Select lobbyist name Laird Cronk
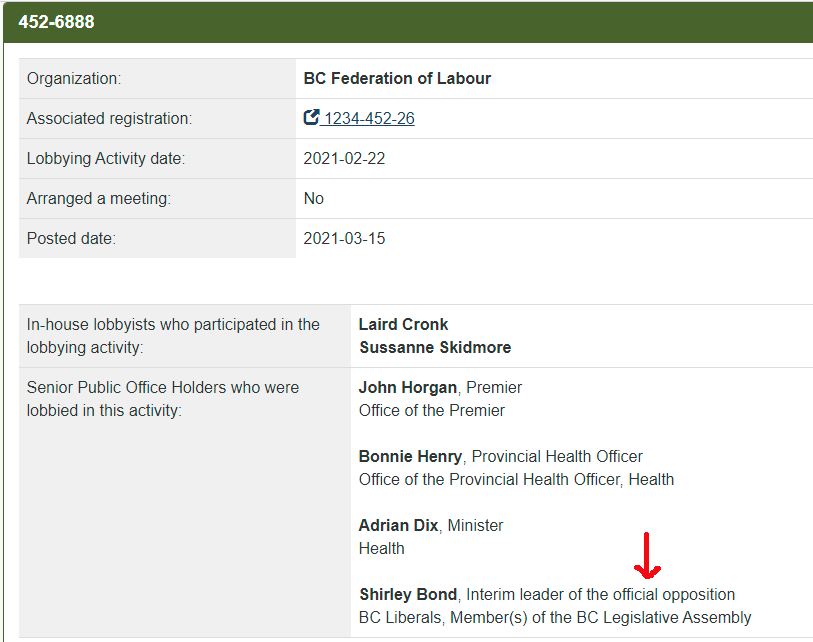The height and width of the screenshot is (642, 813). [x=403, y=324]
